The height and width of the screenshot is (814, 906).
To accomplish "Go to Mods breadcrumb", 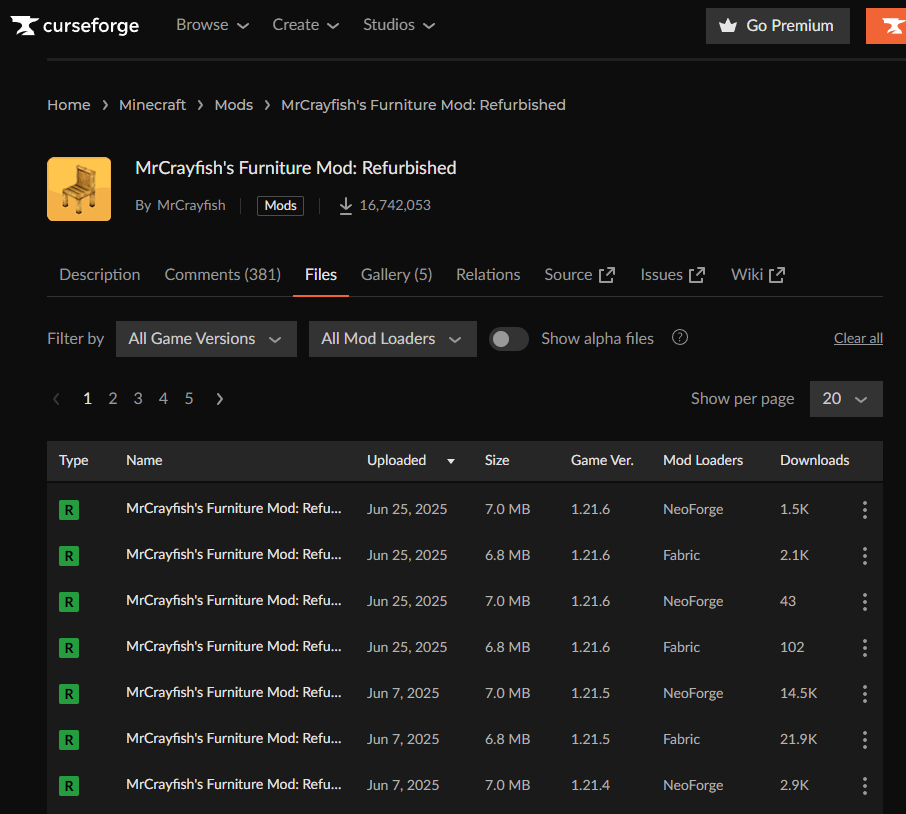I will (x=234, y=105).
